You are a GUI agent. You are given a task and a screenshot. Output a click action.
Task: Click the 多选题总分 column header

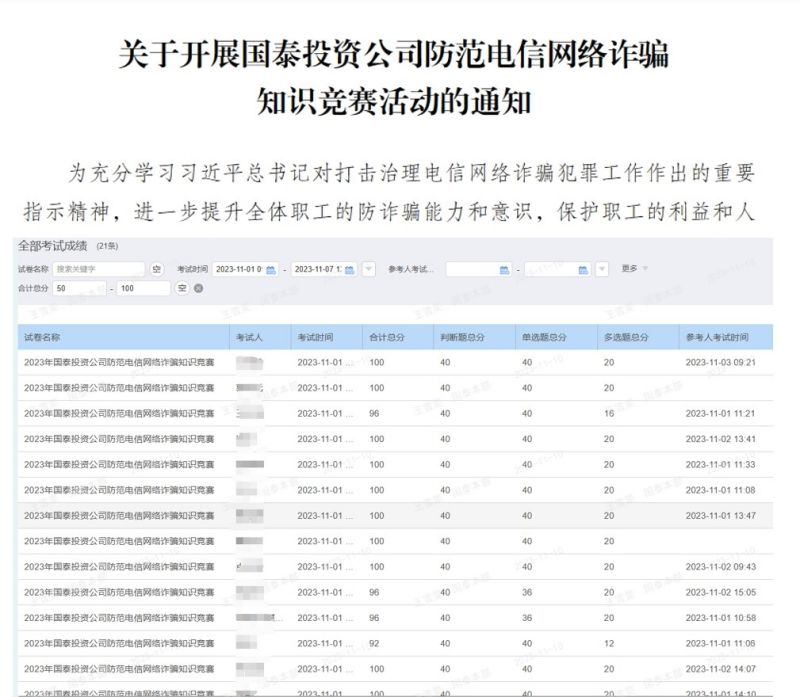626,337
